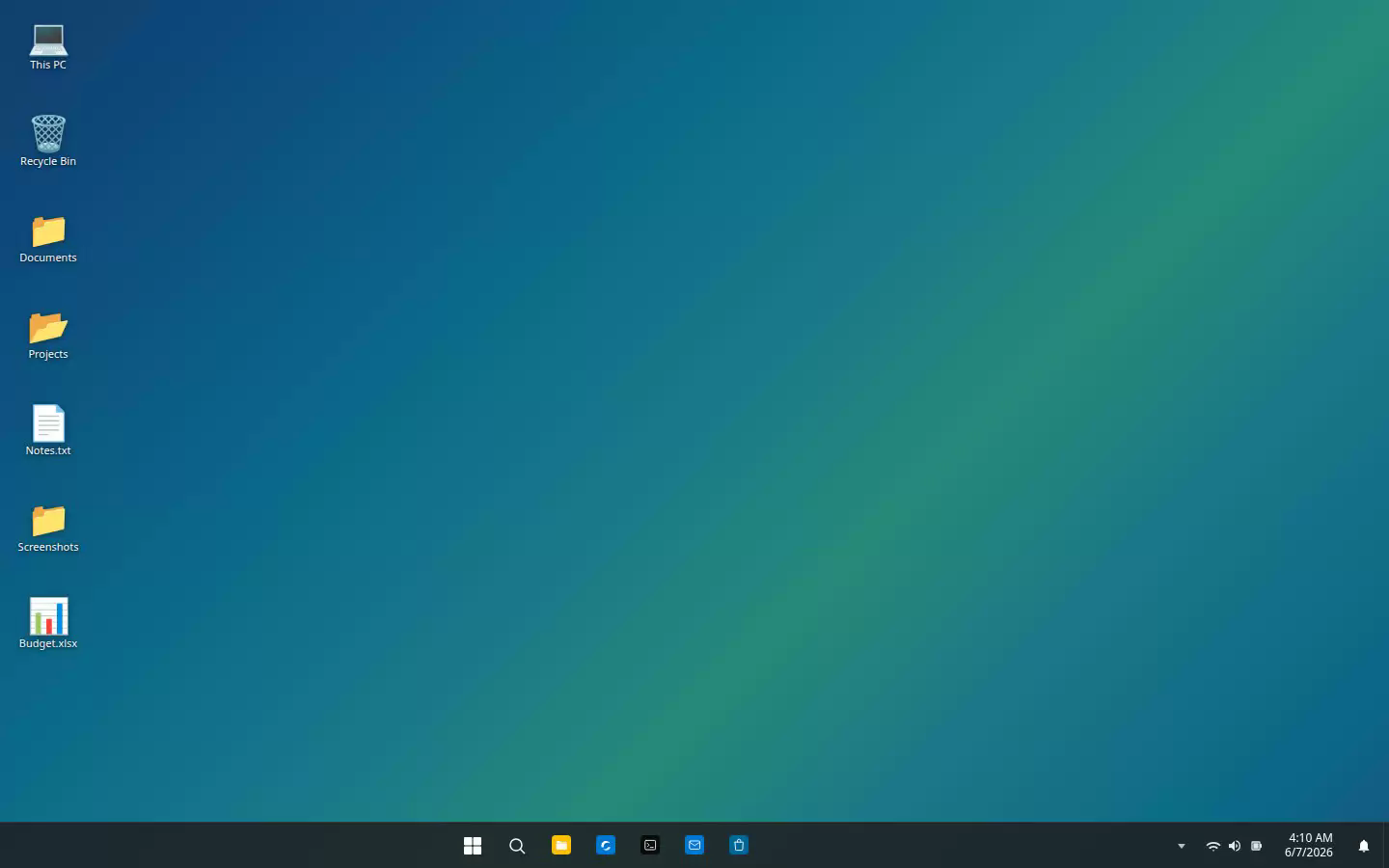1389x868 pixels.
Task: Select the Documents folder icon
Action: [48, 238]
